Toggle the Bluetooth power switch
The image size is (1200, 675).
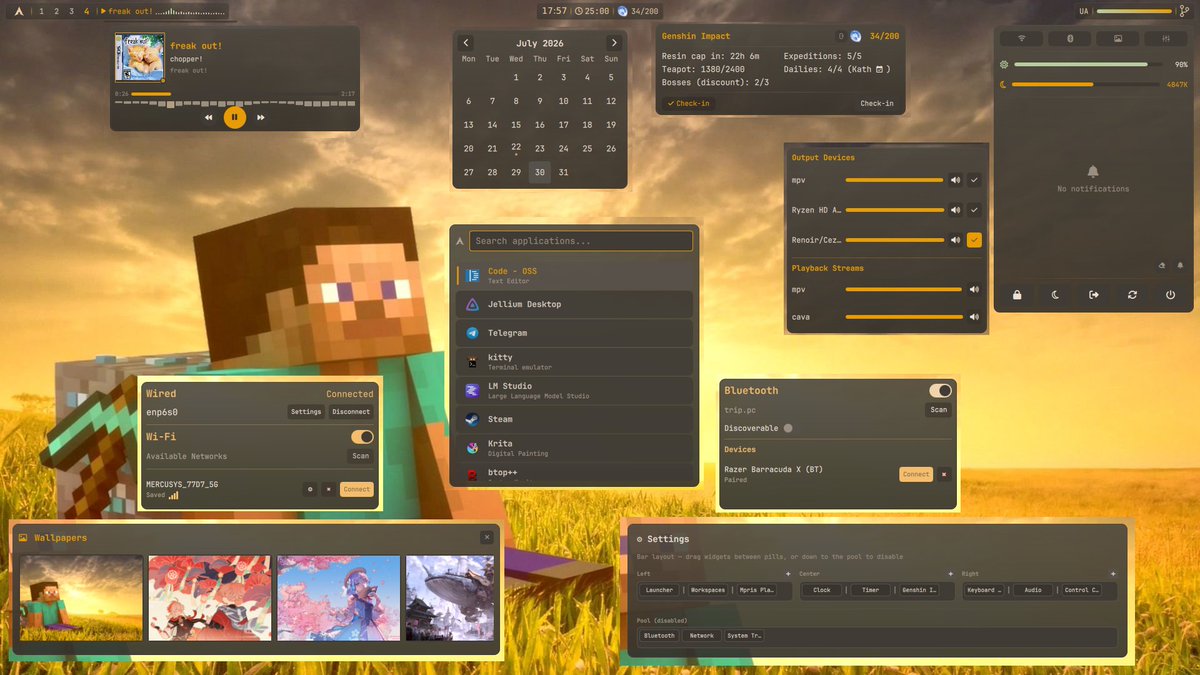click(x=940, y=391)
